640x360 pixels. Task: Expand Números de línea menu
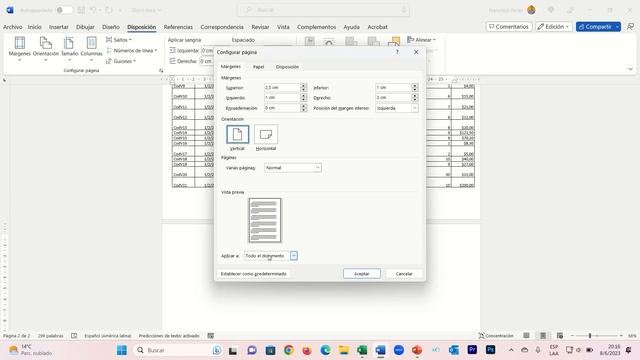(x=131, y=50)
